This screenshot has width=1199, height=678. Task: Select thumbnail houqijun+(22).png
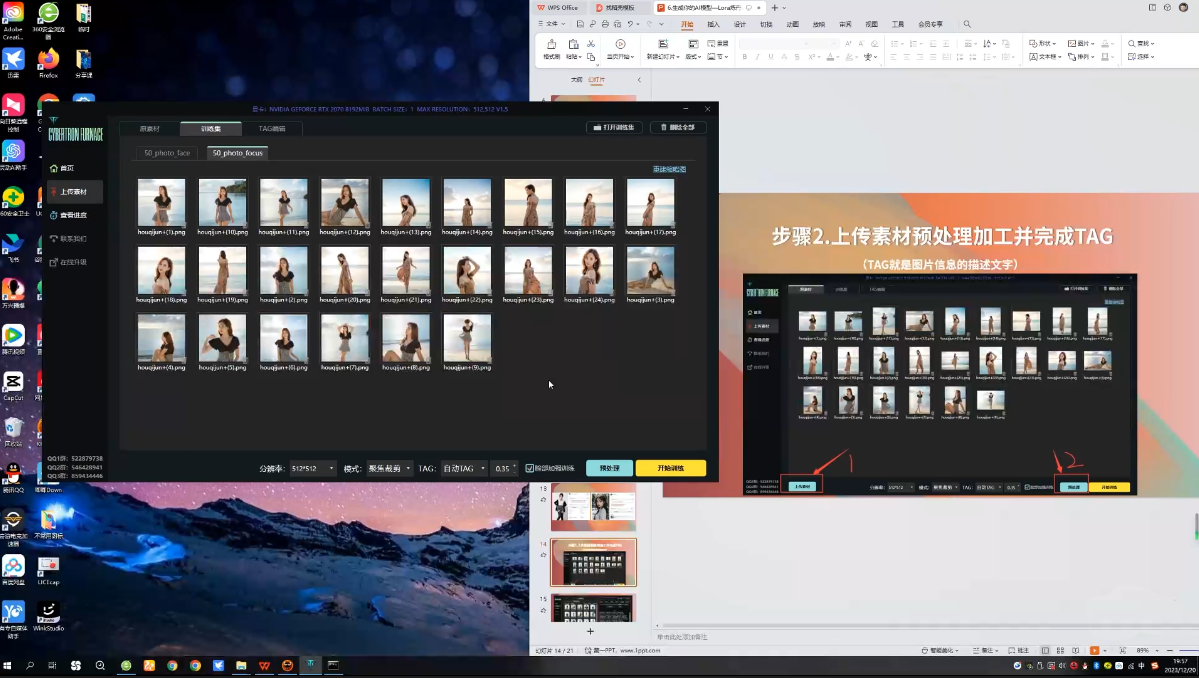[x=467, y=274]
